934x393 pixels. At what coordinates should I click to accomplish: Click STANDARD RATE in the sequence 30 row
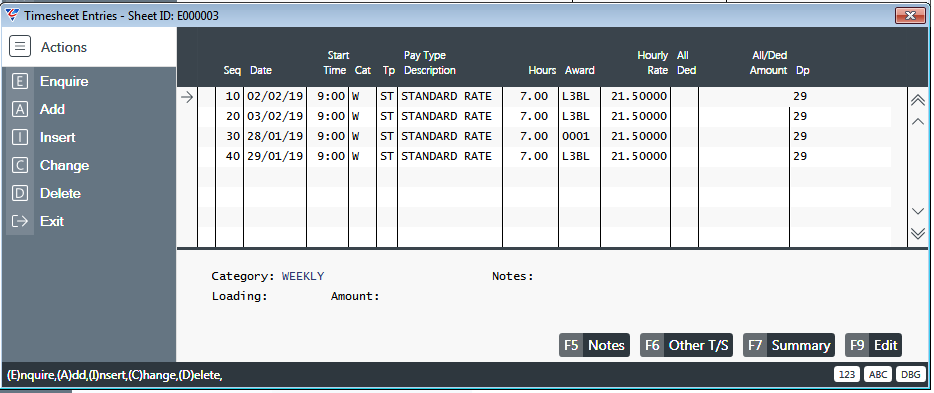click(446, 136)
